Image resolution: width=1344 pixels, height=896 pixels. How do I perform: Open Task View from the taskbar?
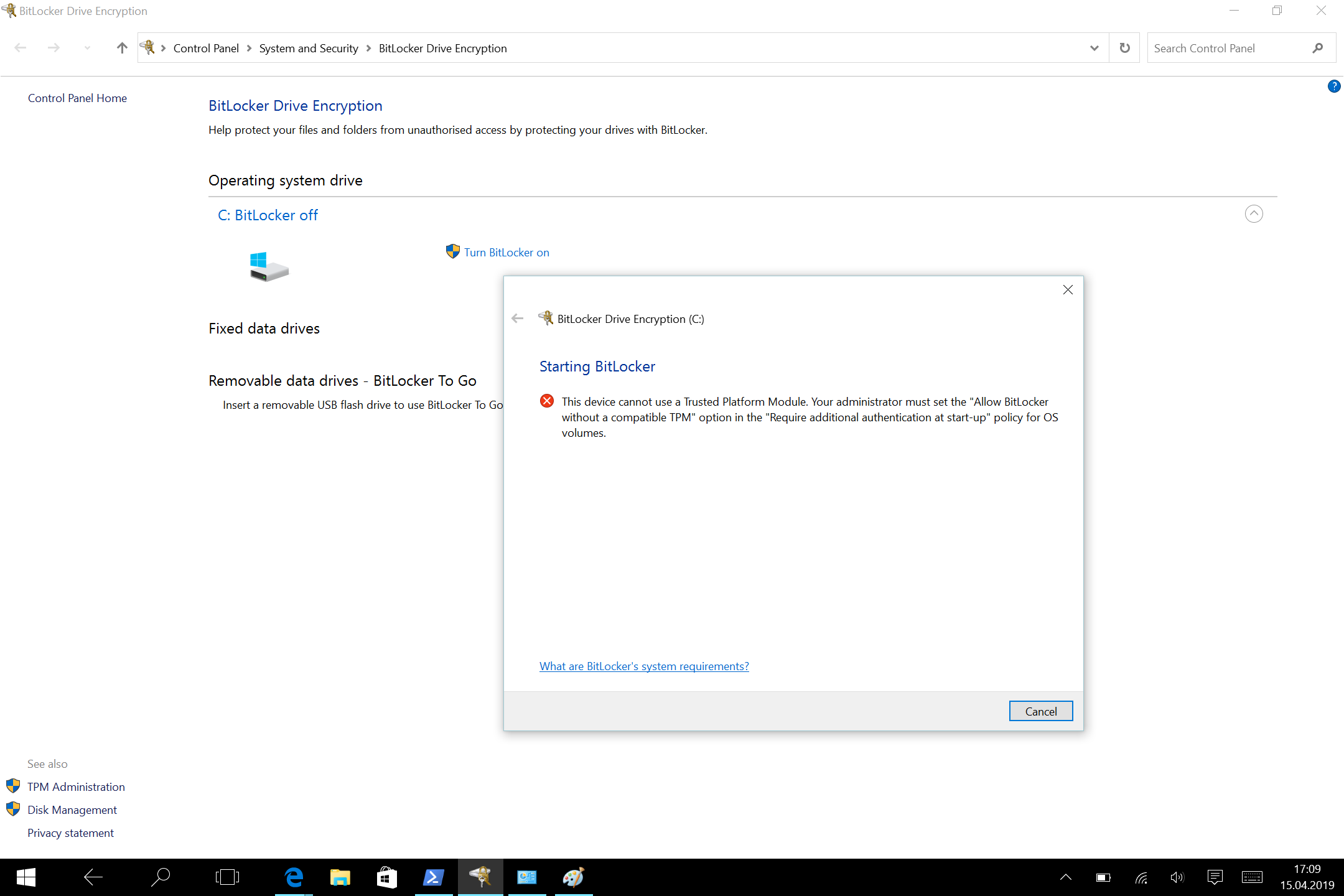[x=227, y=877]
